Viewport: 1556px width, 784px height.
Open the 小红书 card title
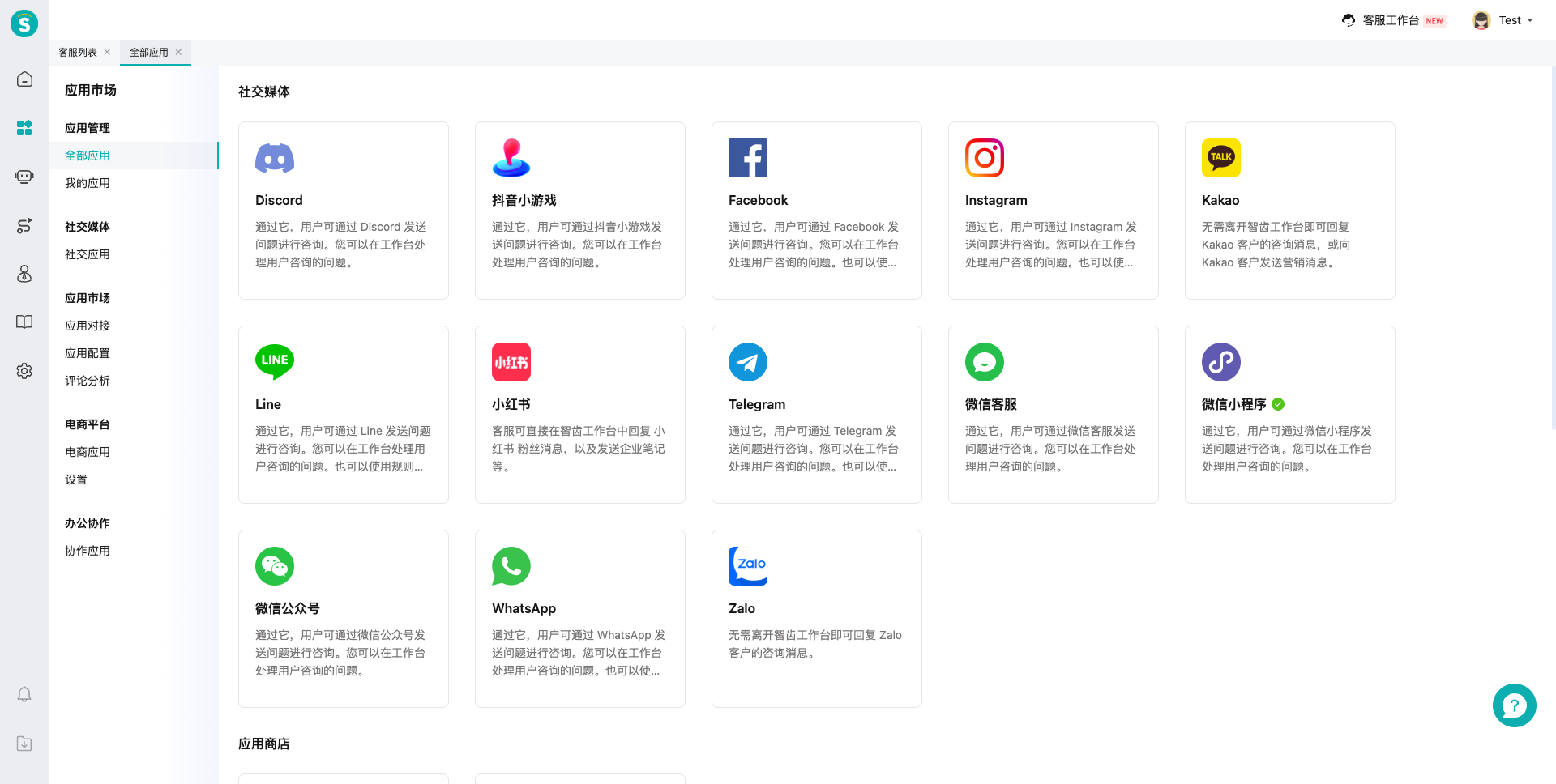[511, 404]
